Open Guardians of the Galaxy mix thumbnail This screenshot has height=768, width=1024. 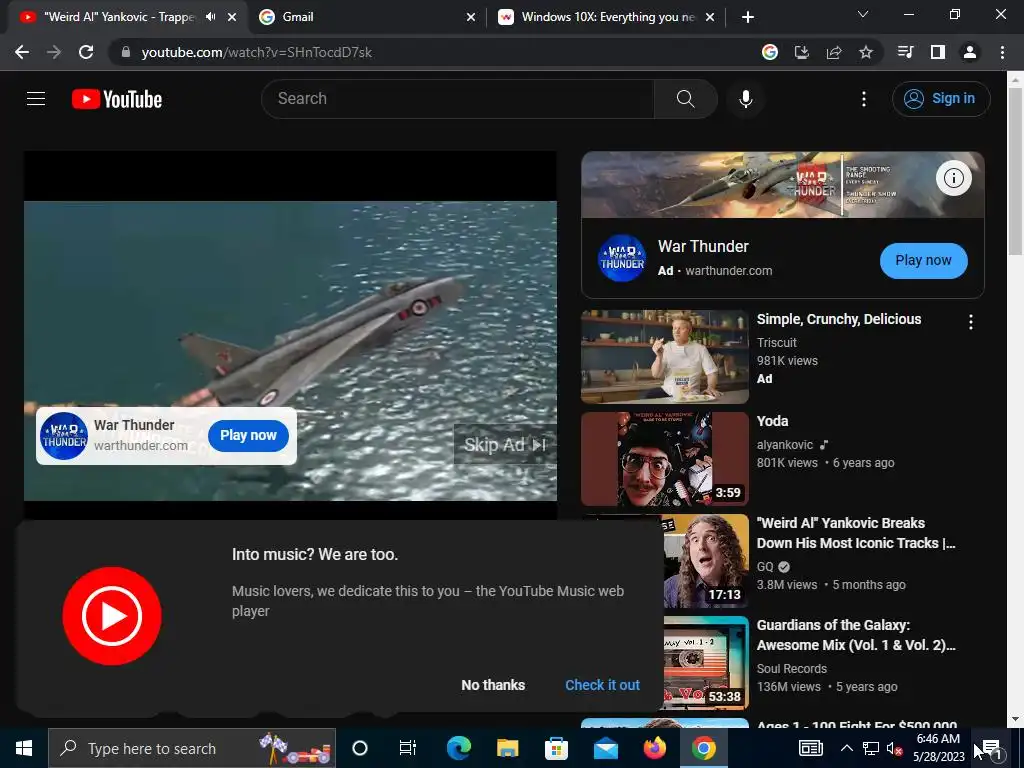click(706, 662)
